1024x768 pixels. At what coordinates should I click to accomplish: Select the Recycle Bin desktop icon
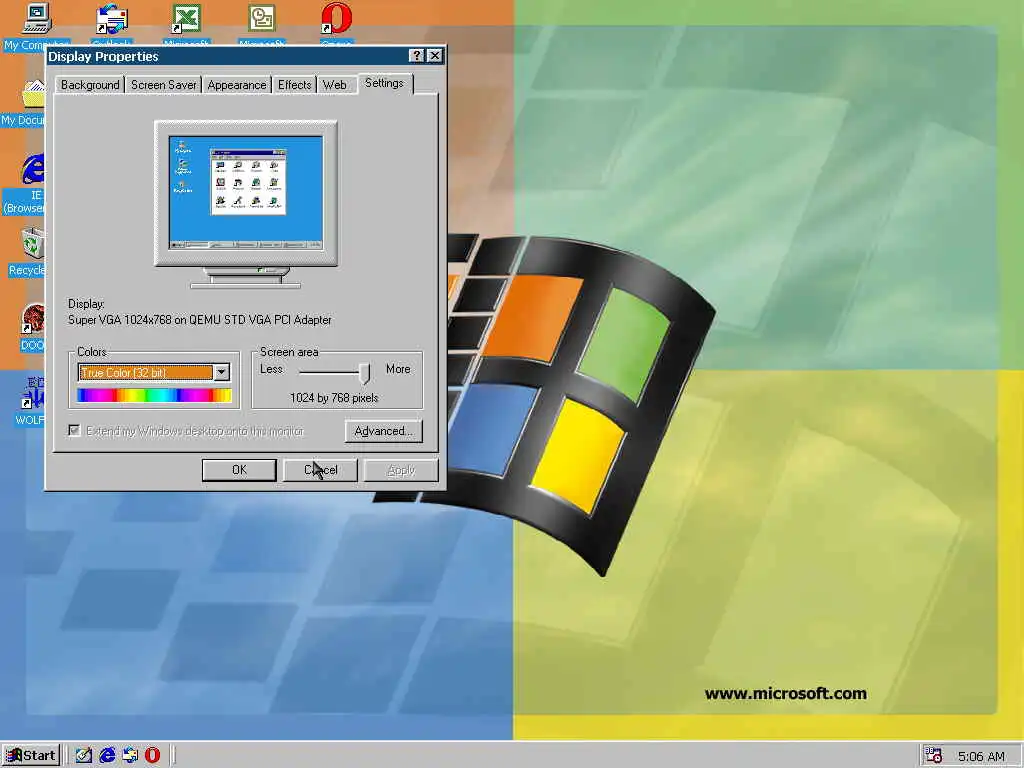33,244
